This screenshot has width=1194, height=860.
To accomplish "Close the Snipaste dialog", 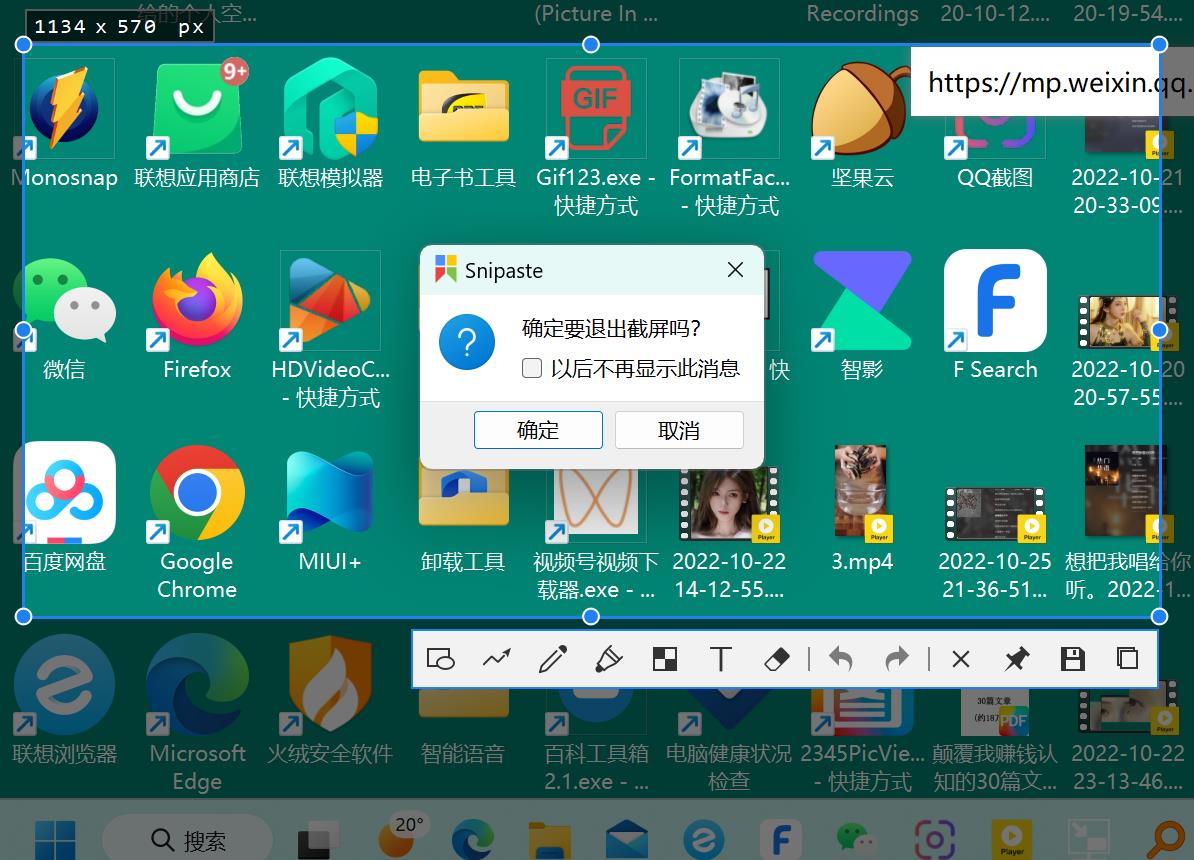I will (735, 270).
